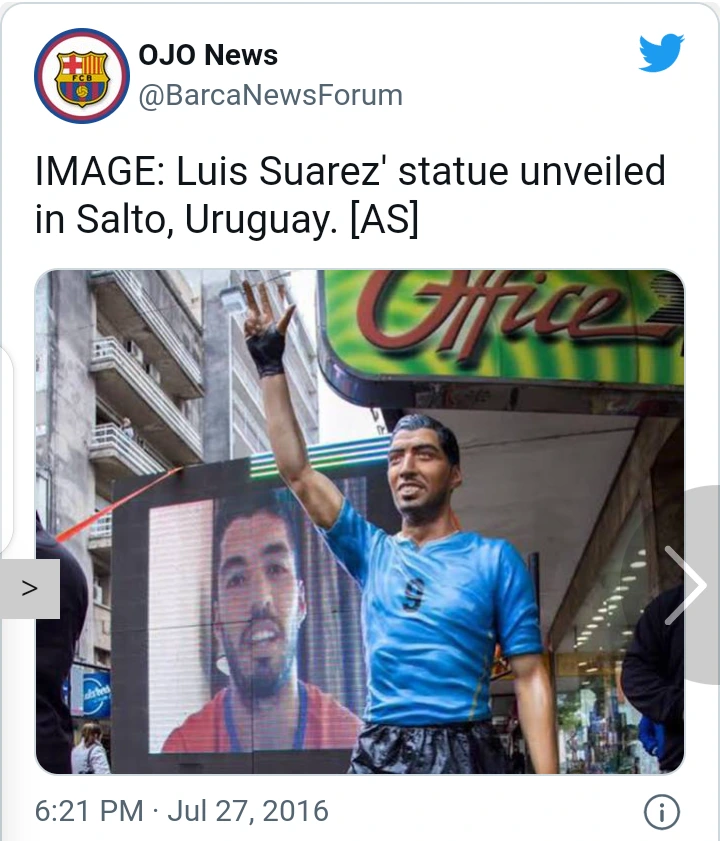Open the embedded statue photo
720x841 pixels.
click(x=359, y=522)
